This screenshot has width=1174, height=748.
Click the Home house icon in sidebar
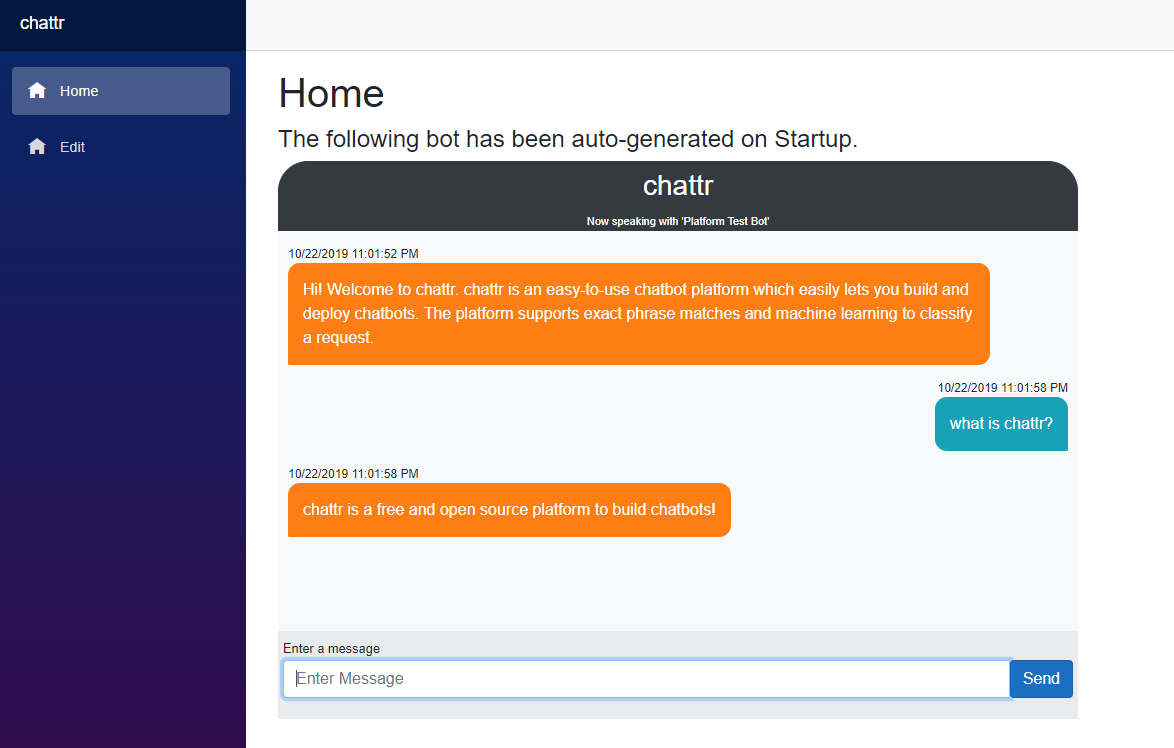(37, 91)
